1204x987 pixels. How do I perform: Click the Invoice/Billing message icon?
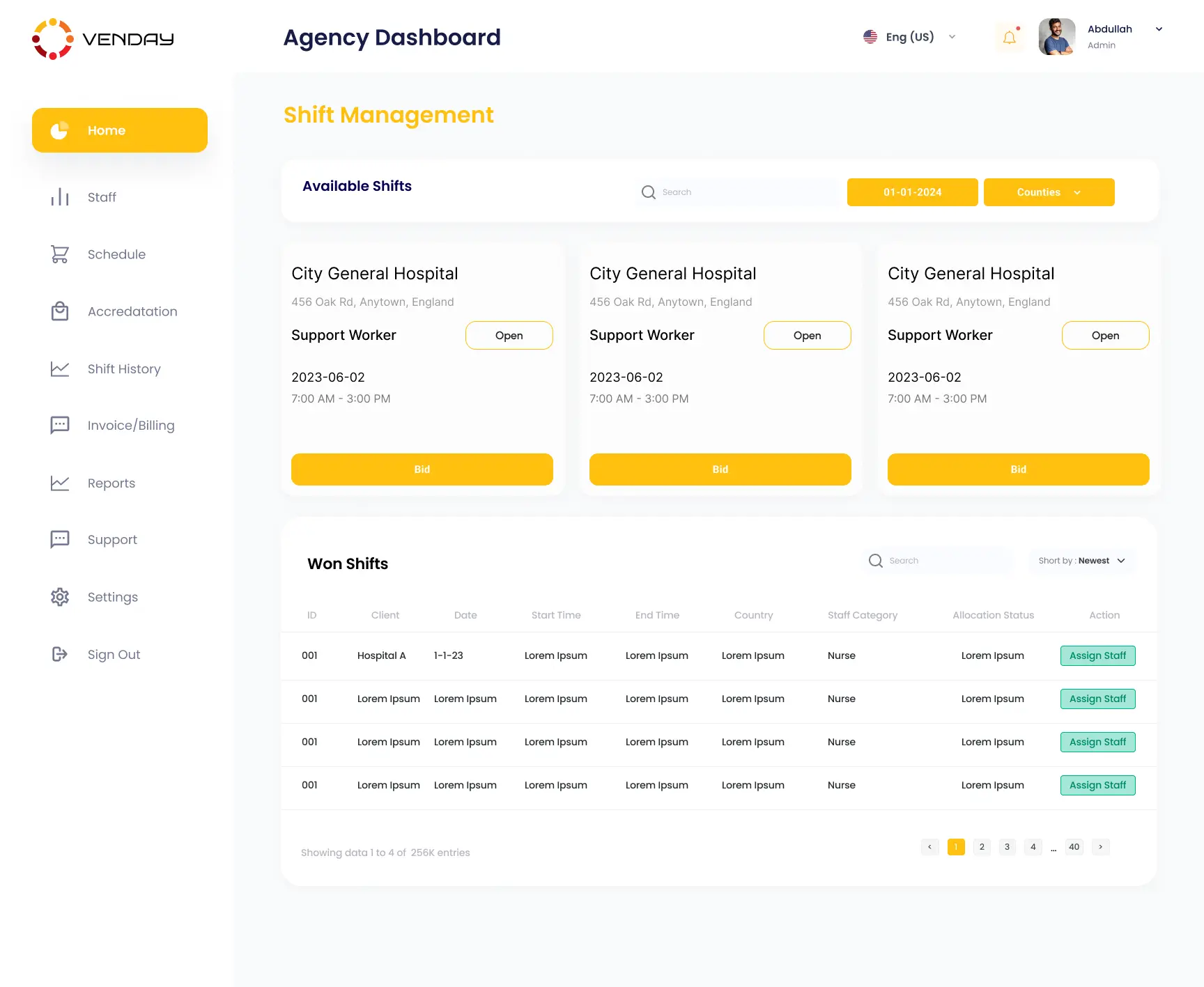click(x=60, y=425)
